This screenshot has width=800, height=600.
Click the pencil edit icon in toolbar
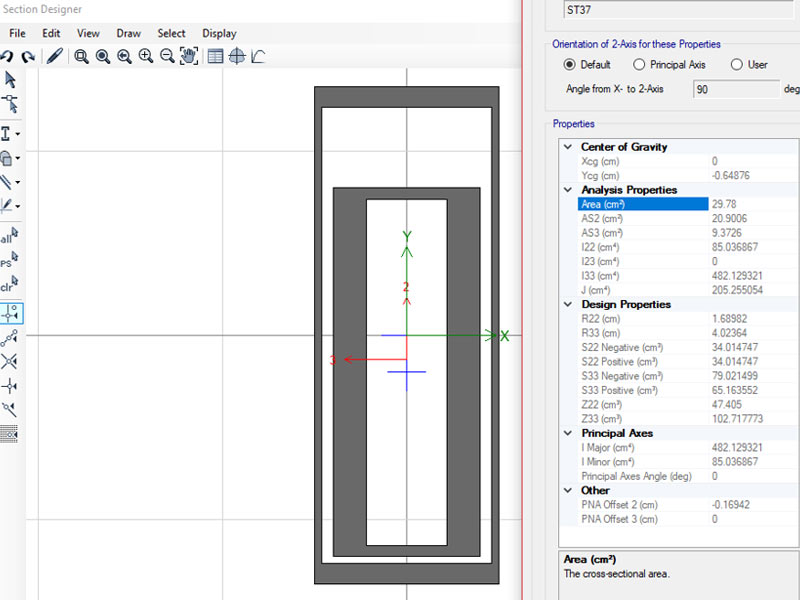pos(55,56)
